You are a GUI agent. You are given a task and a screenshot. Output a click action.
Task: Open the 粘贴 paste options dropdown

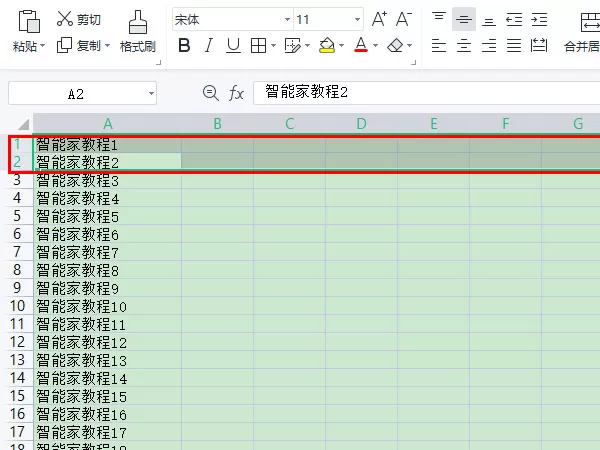pyautogui.click(x=42, y=46)
